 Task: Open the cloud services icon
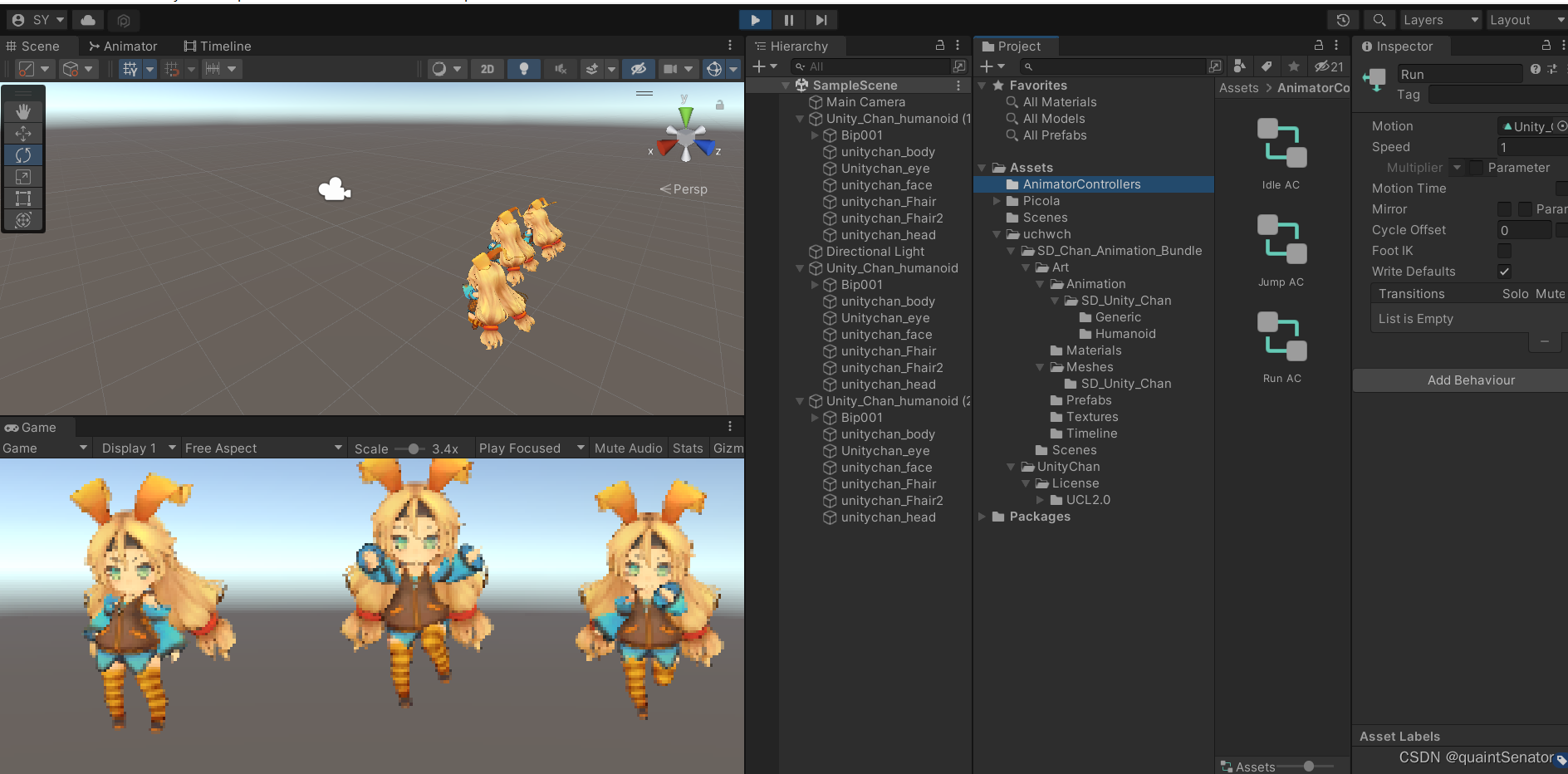point(88,20)
